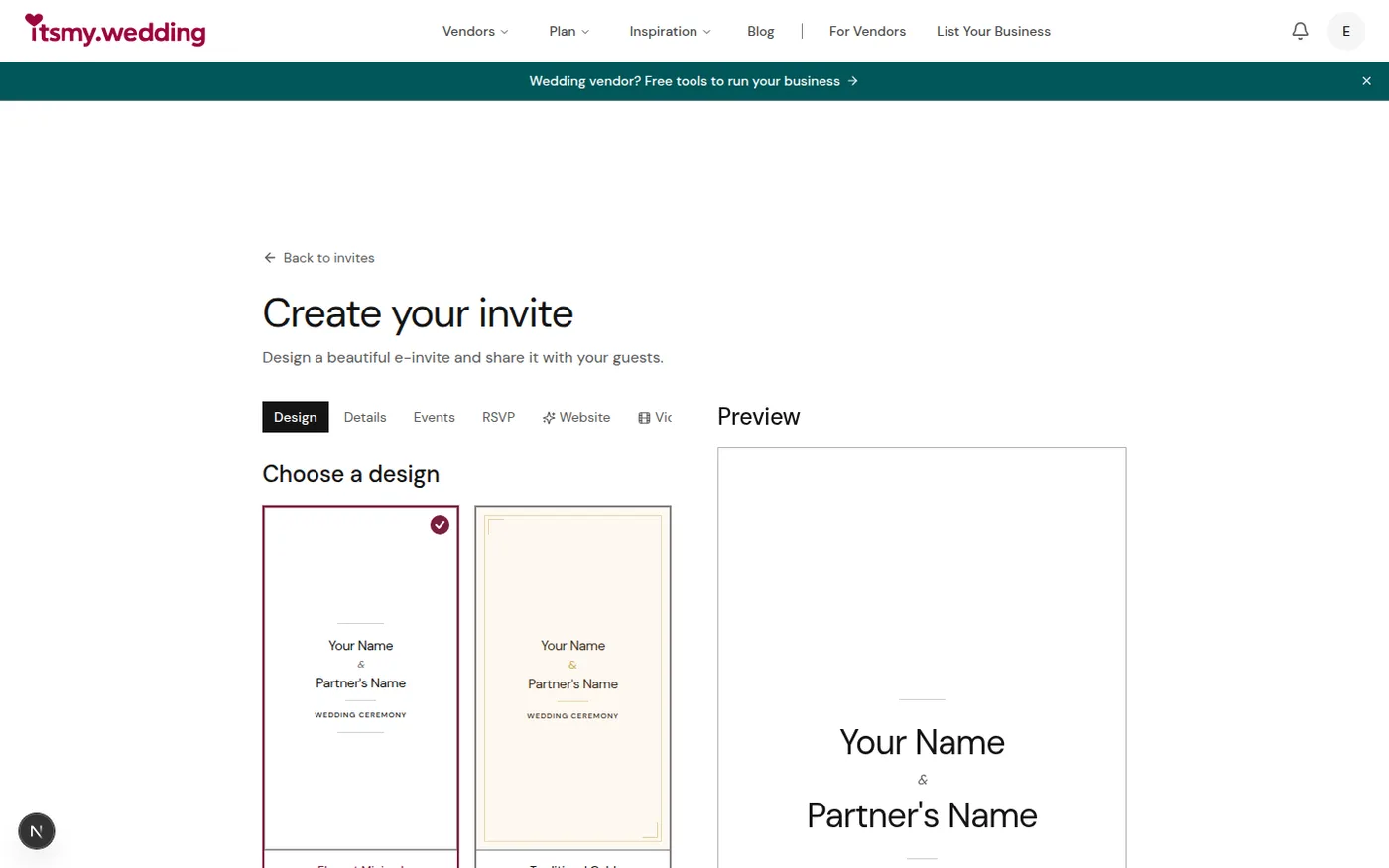This screenshot has width=1389, height=868.
Task: Open the Vendors dropdown menu
Action: (x=474, y=31)
